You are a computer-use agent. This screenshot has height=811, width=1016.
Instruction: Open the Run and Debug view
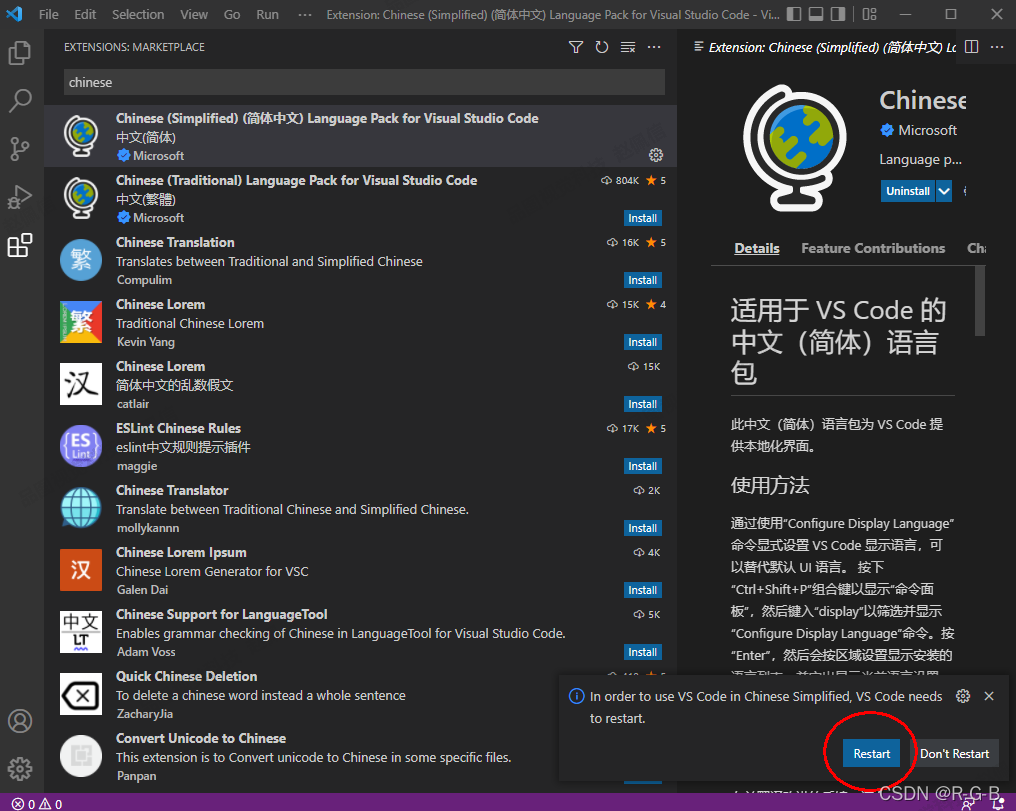19,197
